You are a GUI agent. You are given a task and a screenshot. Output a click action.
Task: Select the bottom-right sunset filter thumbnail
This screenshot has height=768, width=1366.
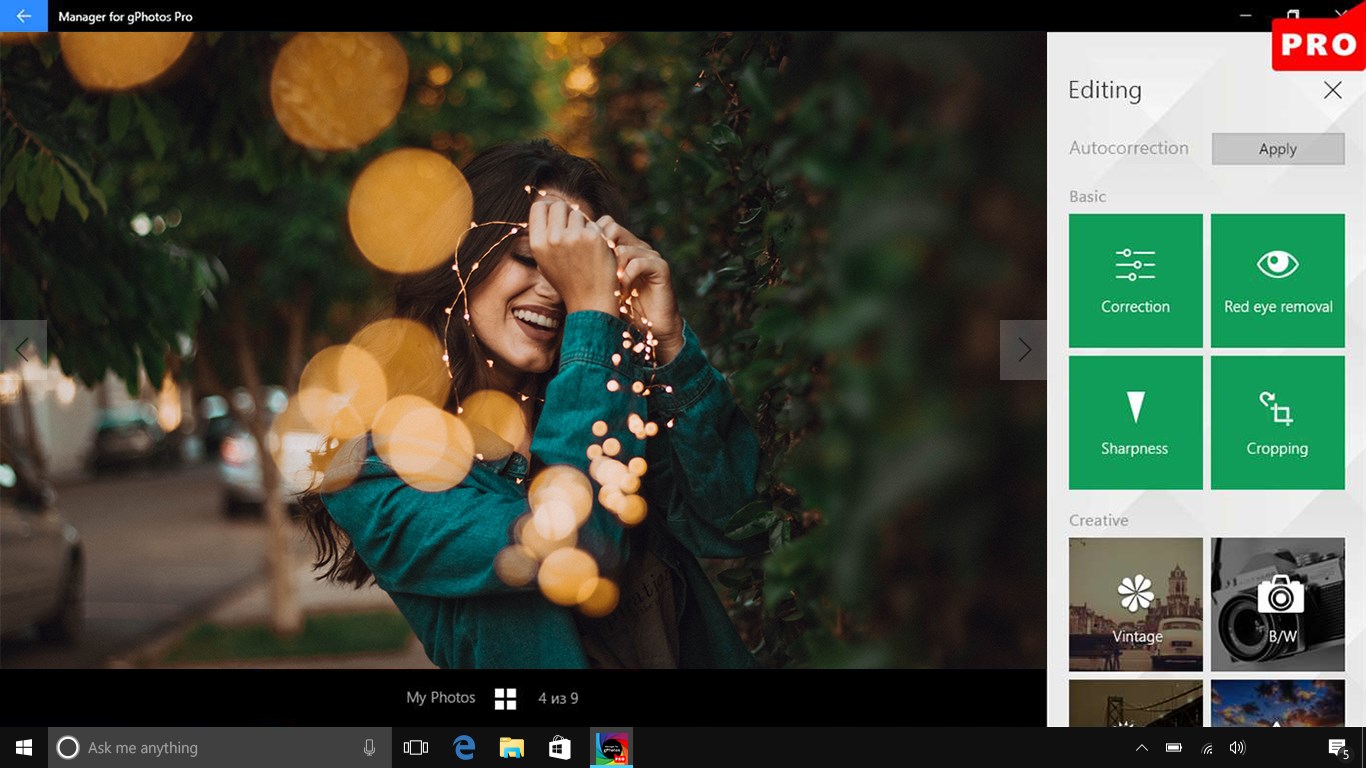(1277, 704)
